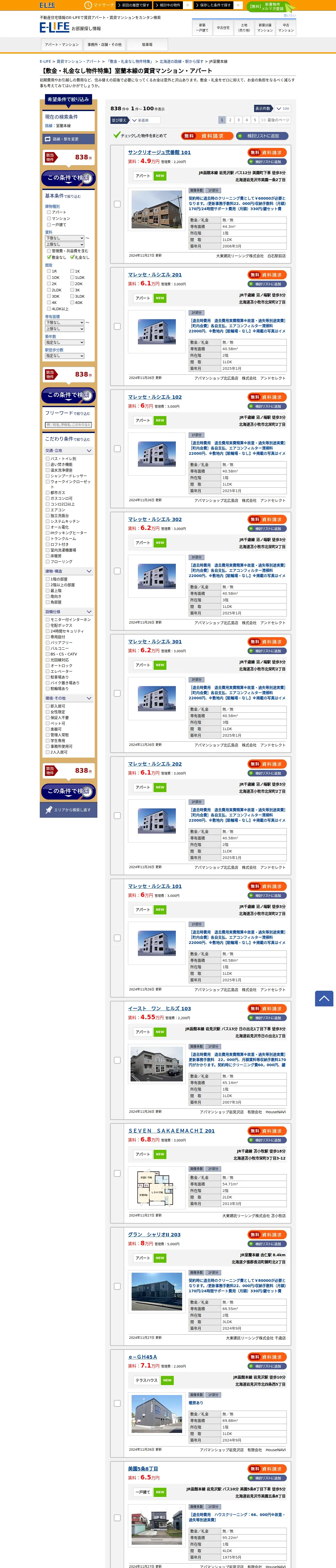Collapse the 環境・その他 section
Screen dimensions: 336x1568
click(x=68, y=699)
